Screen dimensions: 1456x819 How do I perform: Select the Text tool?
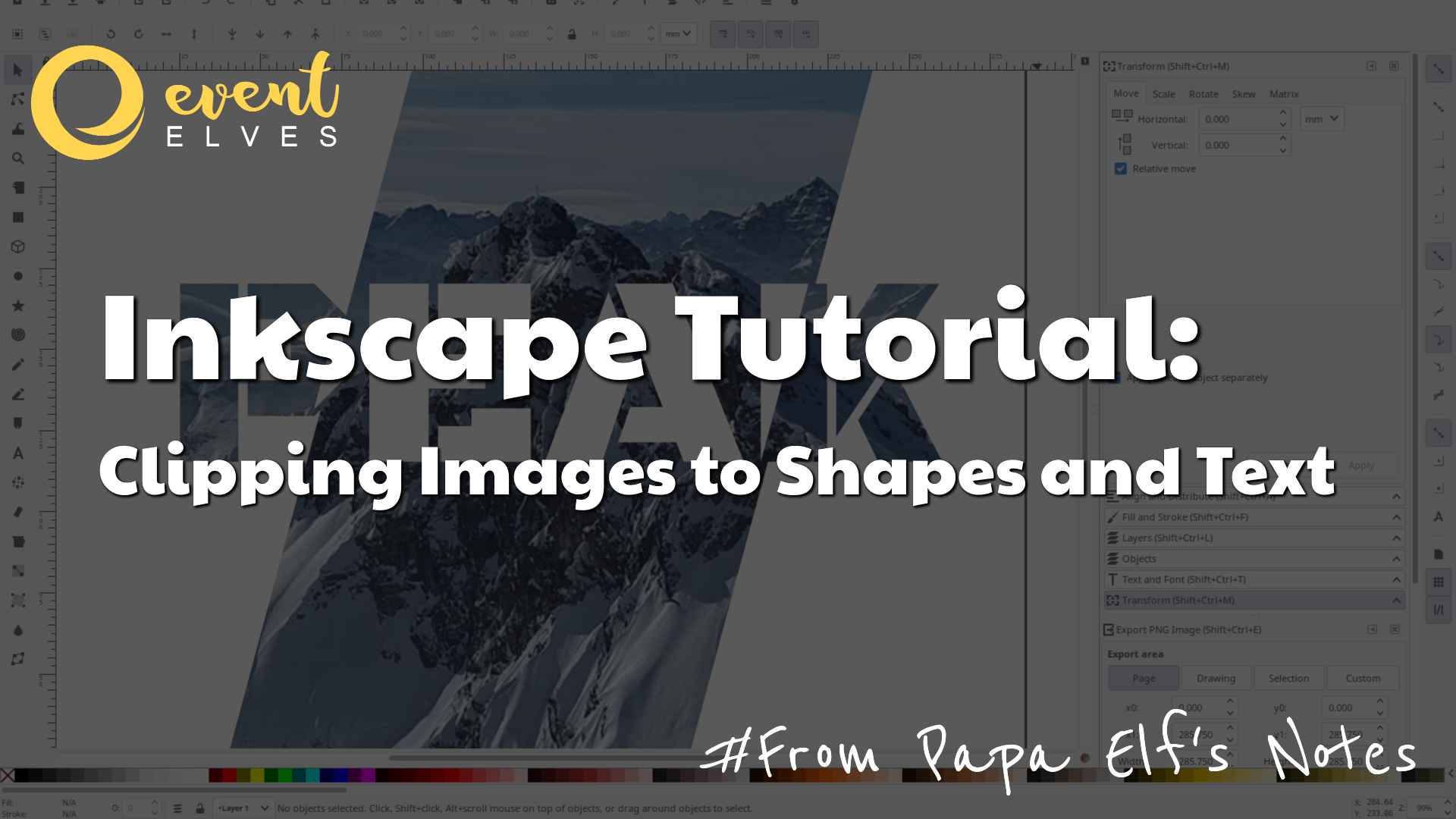(x=18, y=453)
